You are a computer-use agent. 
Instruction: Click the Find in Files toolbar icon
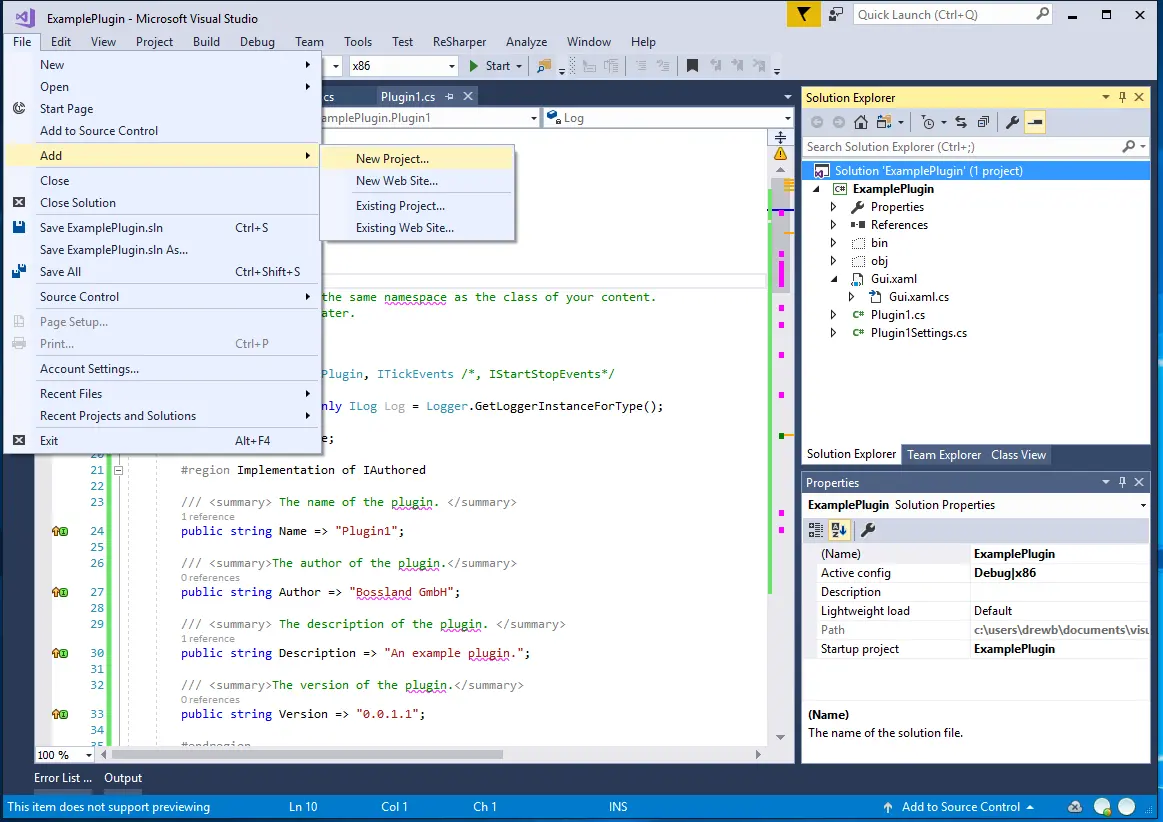pyautogui.click(x=544, y=66)
